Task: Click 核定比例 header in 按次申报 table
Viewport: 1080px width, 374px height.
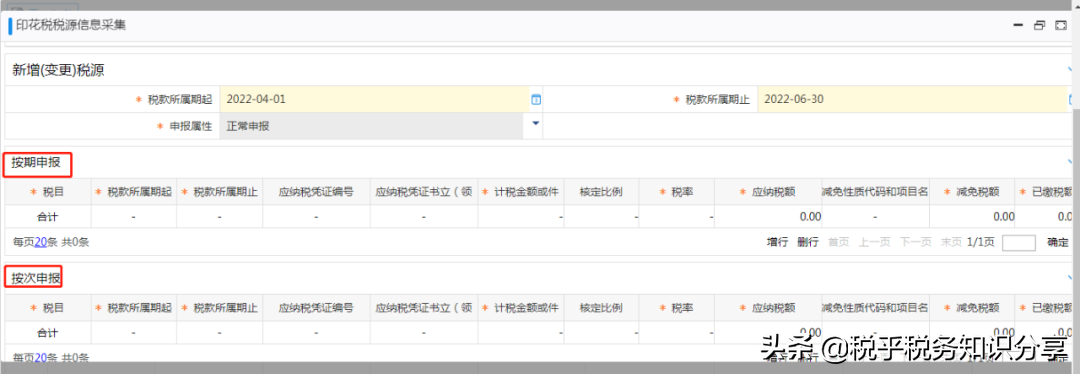Action: coord(601,308)
